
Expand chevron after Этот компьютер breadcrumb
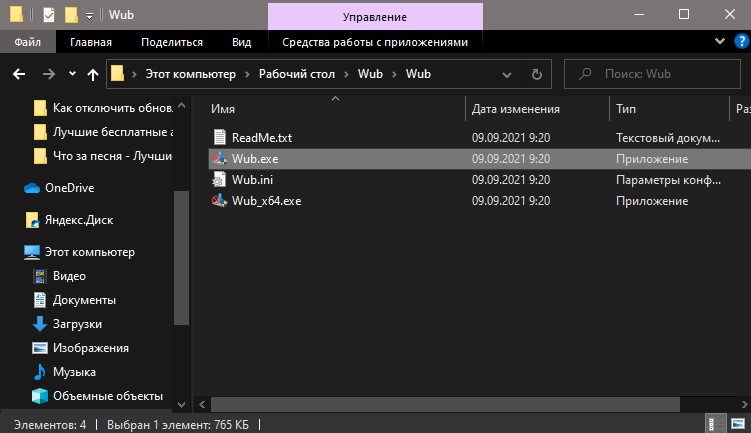(x=247, y=75)
